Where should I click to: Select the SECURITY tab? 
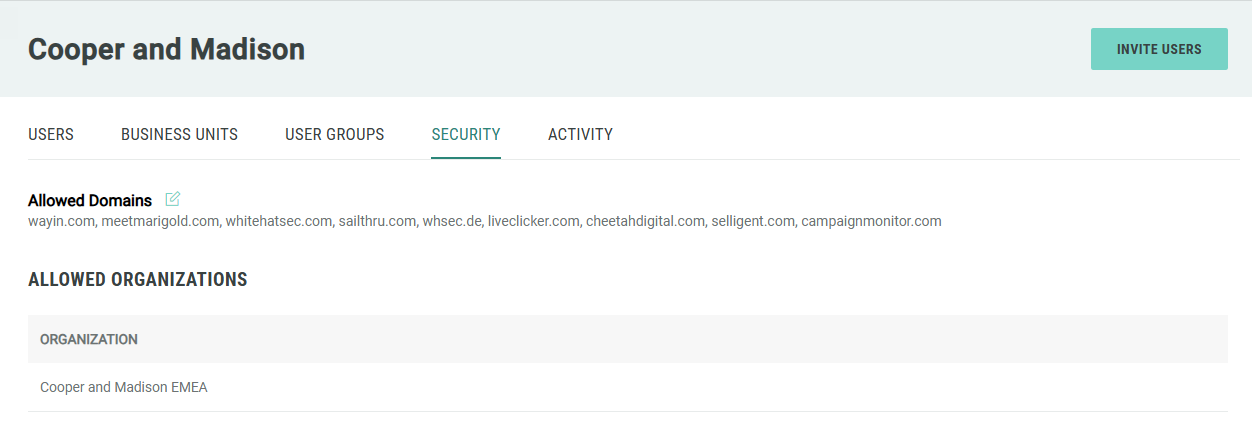[x=466, y=134]
